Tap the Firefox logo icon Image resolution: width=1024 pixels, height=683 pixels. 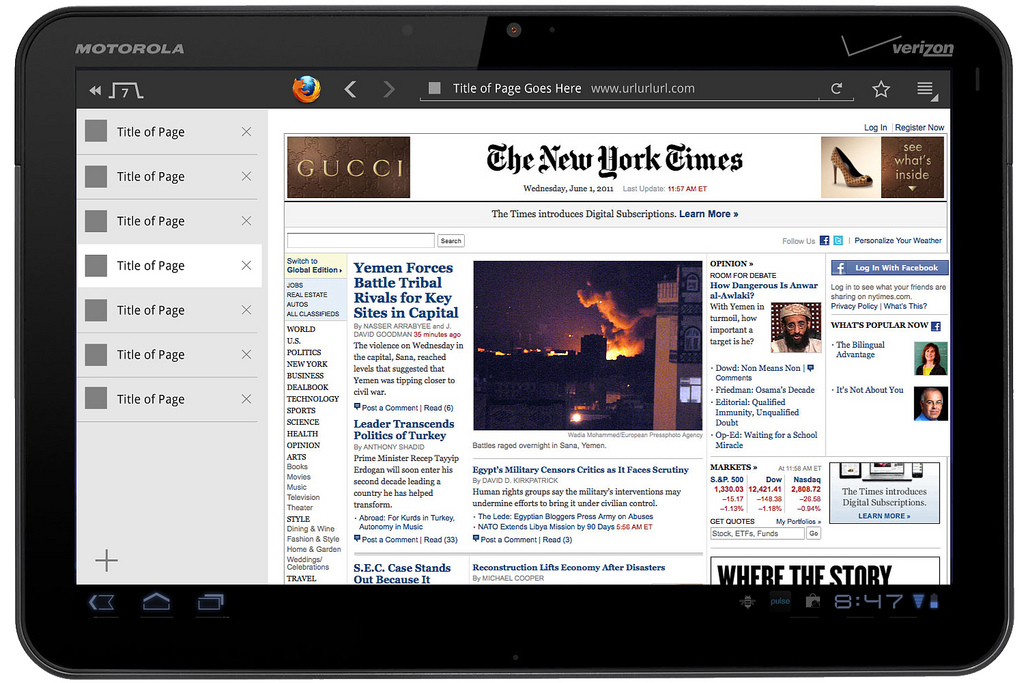coord(306,89)
